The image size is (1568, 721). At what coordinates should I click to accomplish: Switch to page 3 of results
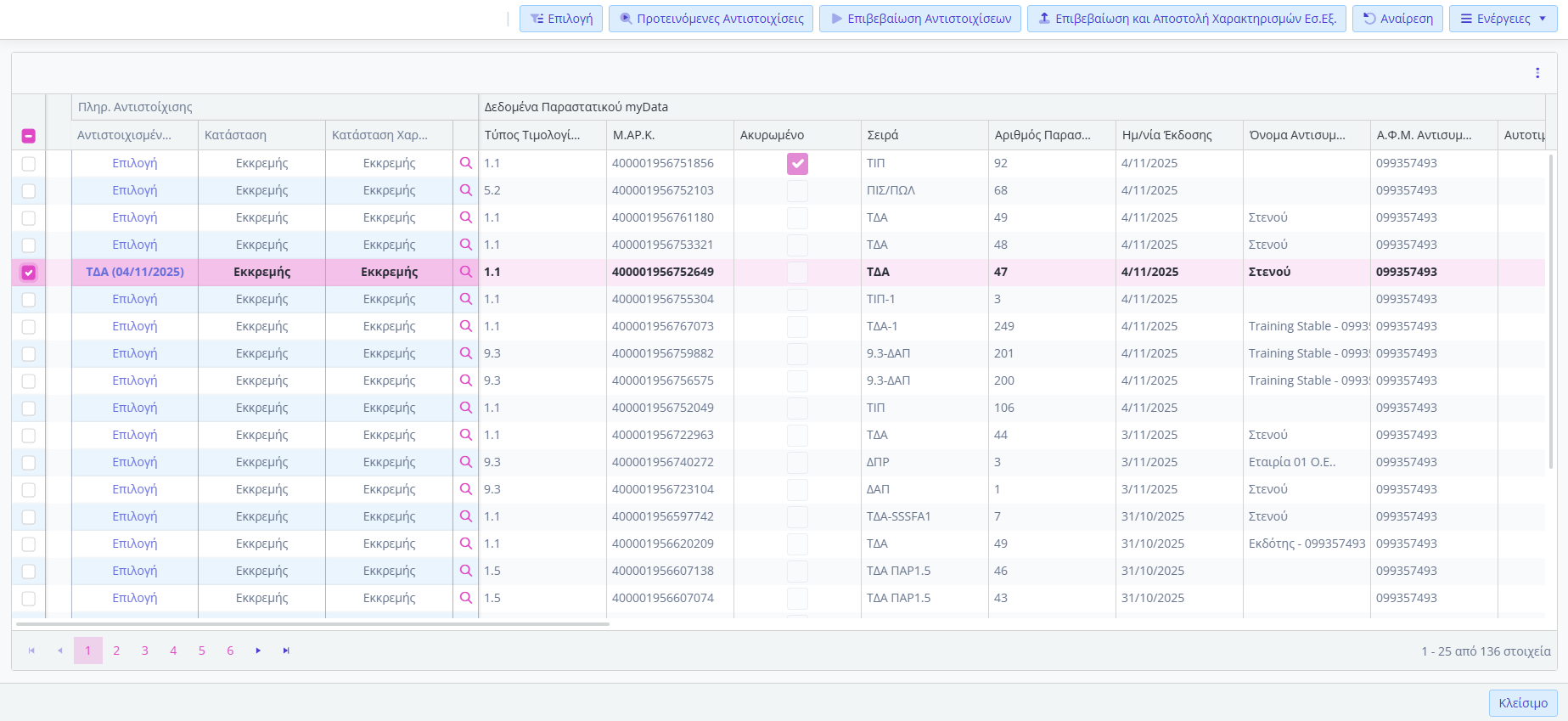[144, 651]
